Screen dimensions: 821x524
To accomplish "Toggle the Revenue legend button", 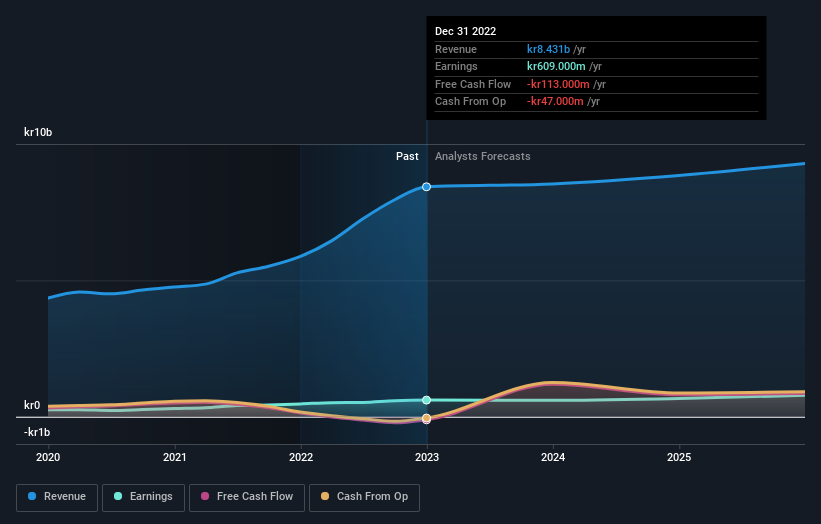I will 57,497.
